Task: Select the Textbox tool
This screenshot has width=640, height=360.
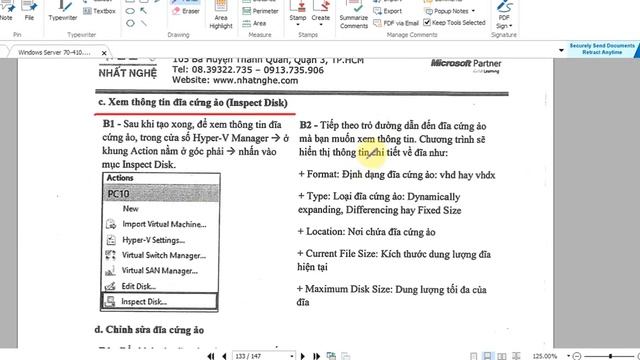Action: click(100, 11)
